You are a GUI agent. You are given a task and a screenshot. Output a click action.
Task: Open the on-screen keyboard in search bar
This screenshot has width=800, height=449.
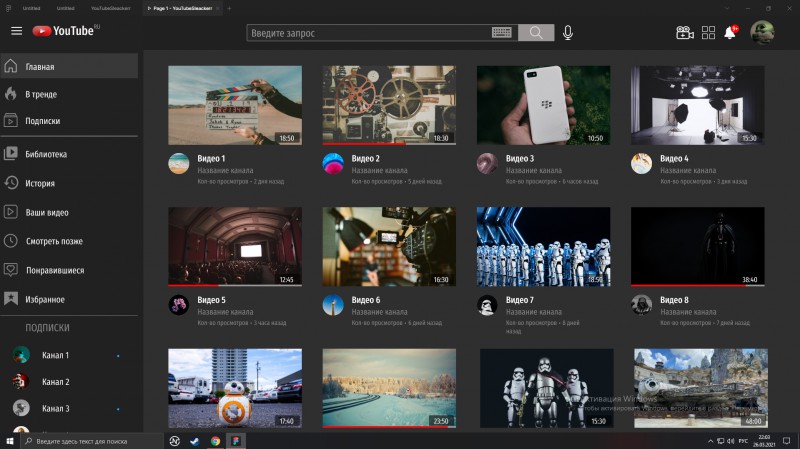(502, 33)
